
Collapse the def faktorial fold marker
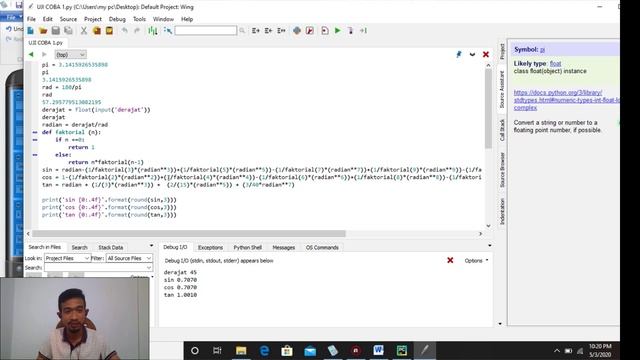point(35,132)
